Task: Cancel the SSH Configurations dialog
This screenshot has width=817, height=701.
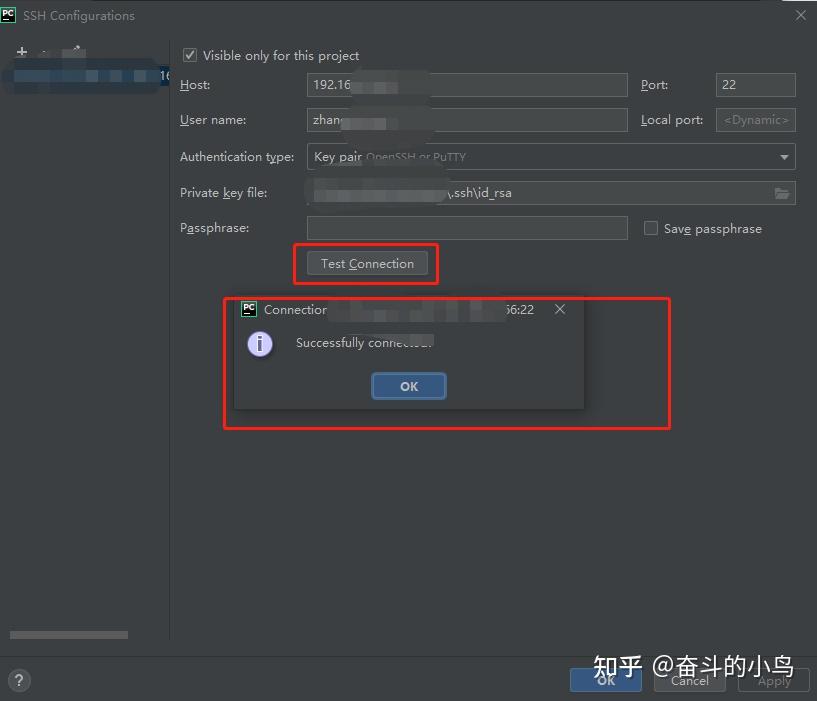Action: point(689,680)
